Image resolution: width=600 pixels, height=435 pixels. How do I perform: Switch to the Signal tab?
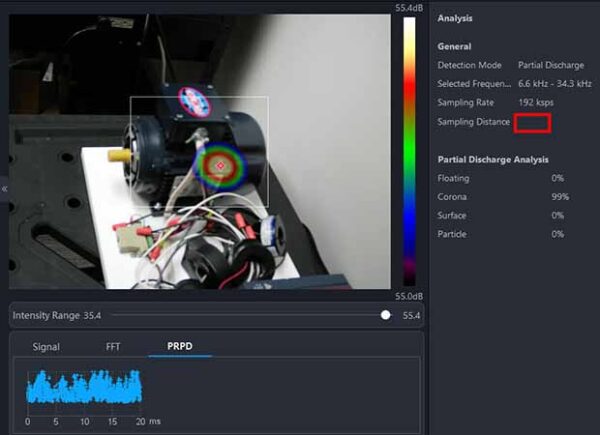click(x=46, y=347)
